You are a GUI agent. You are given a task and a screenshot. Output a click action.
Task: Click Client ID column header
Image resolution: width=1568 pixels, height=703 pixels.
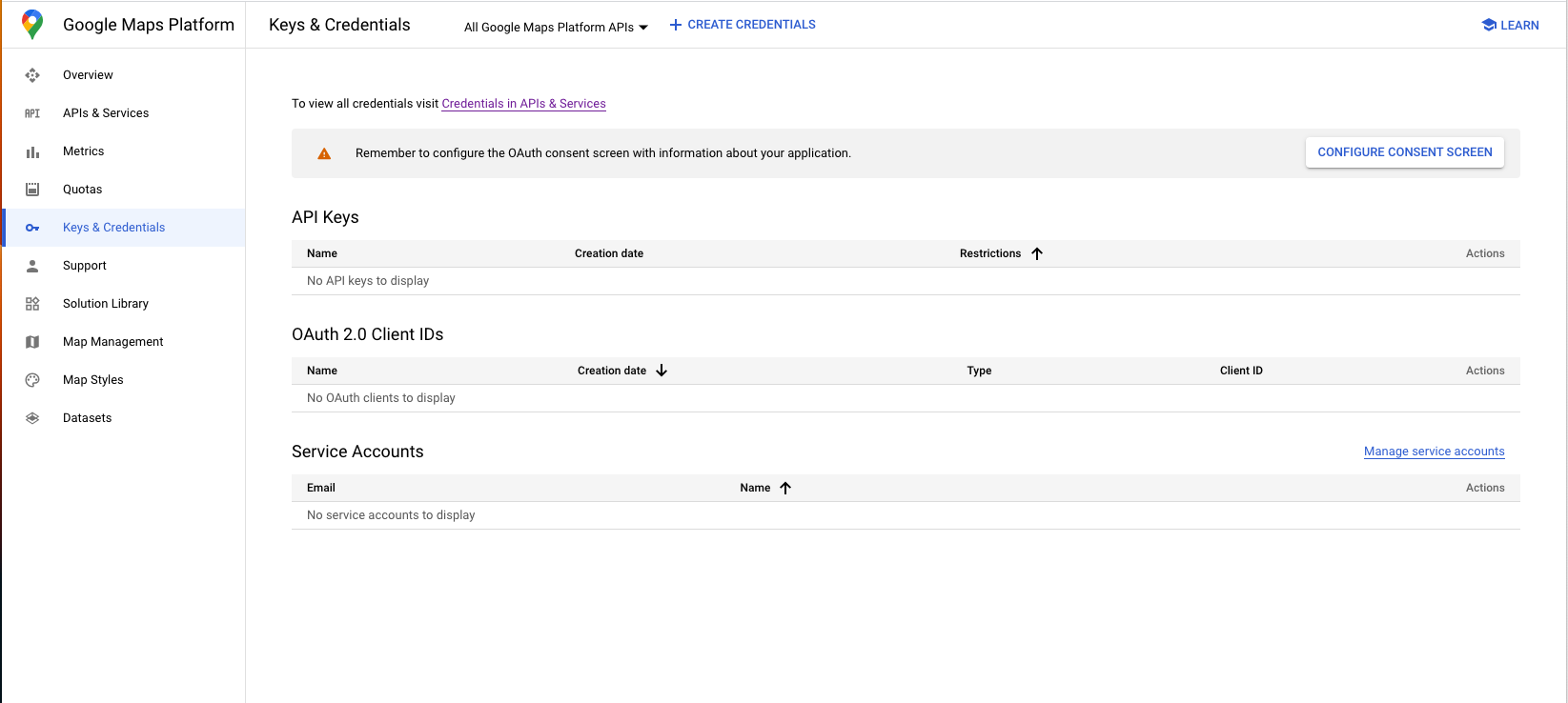[x=1241, y=371]
